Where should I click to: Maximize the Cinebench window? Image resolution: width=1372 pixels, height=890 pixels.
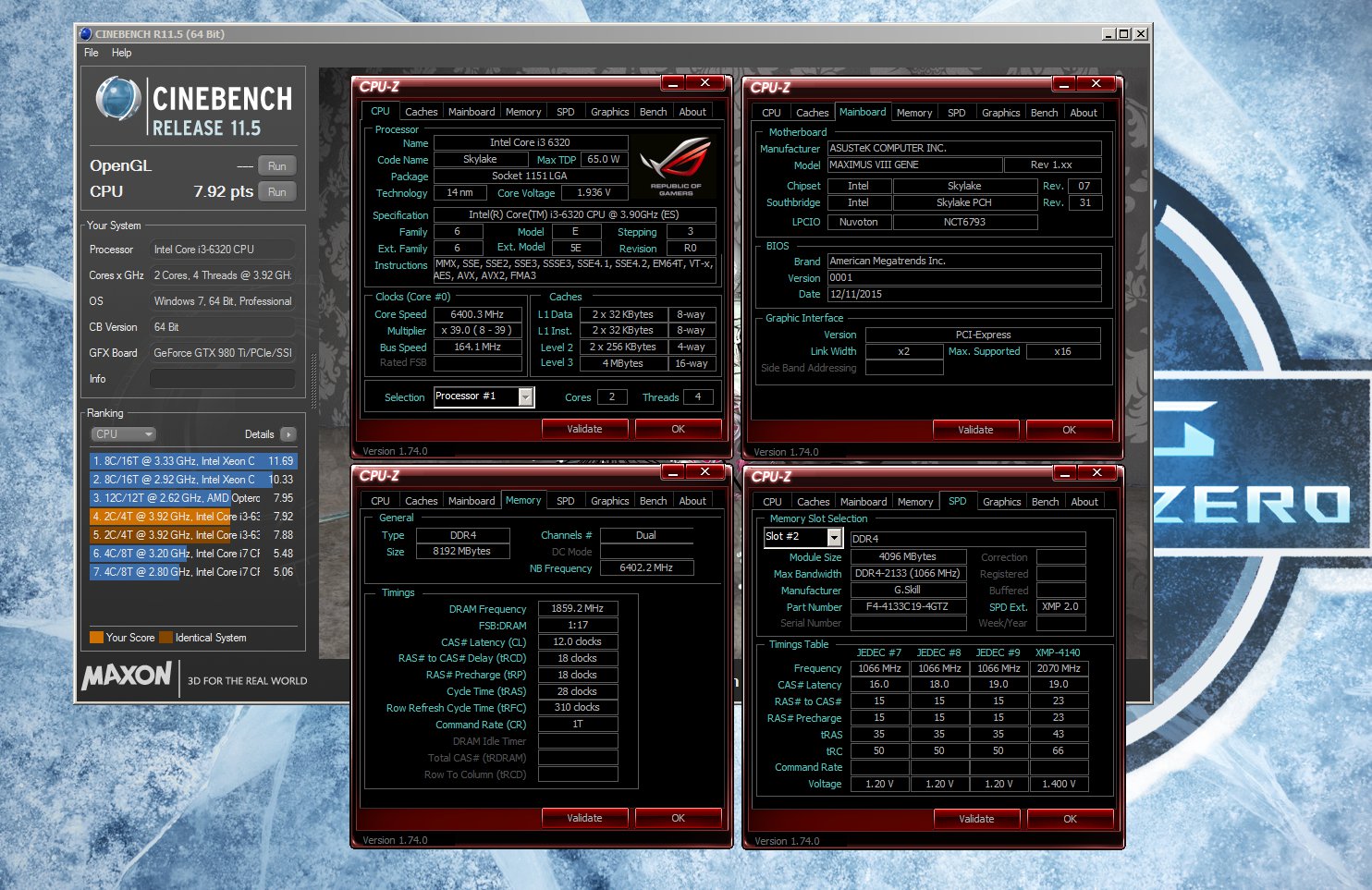tap(1123, 34)
